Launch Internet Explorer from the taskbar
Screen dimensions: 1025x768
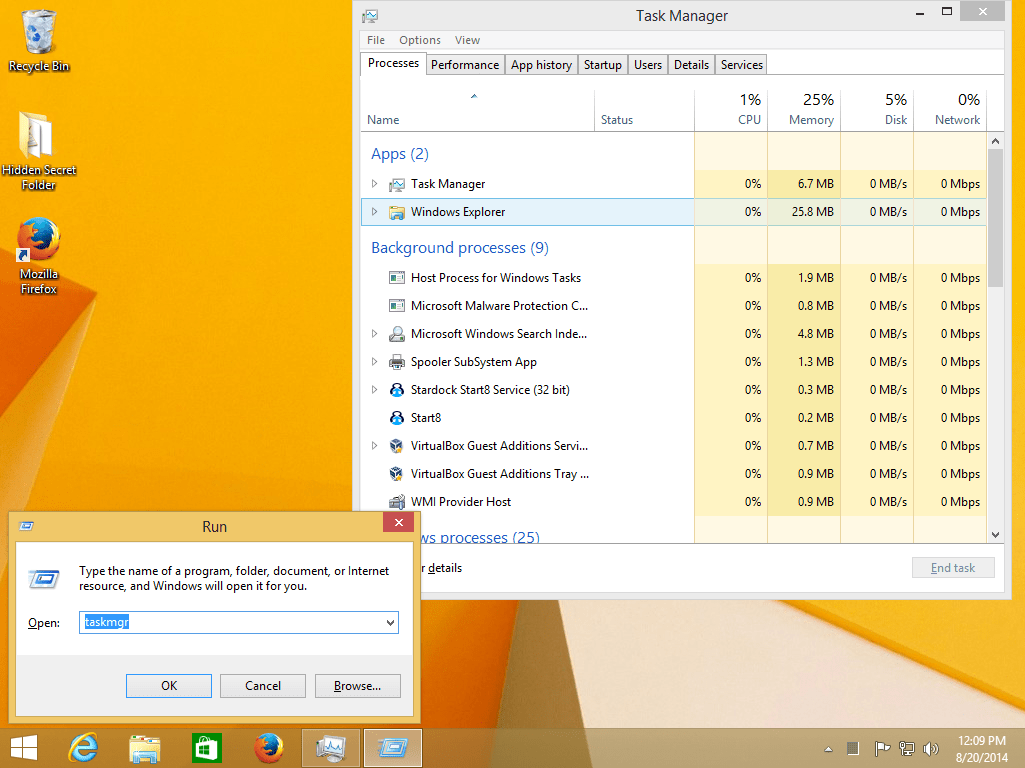coord(83,748)
